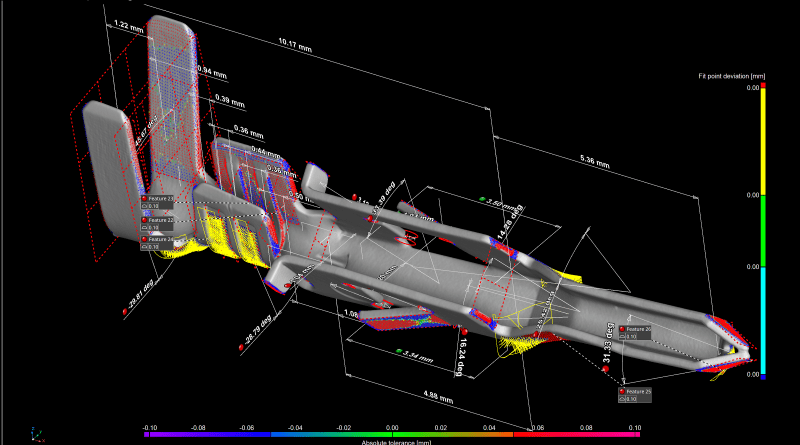Click the red indicator above 16.24 deg
The width and height of the screenshot is (800, 445).
click(464, 332)
